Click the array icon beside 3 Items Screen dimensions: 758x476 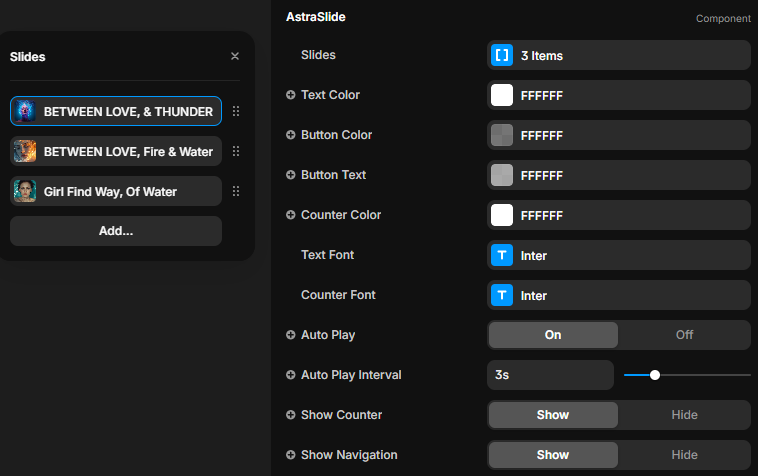[502, 55]
